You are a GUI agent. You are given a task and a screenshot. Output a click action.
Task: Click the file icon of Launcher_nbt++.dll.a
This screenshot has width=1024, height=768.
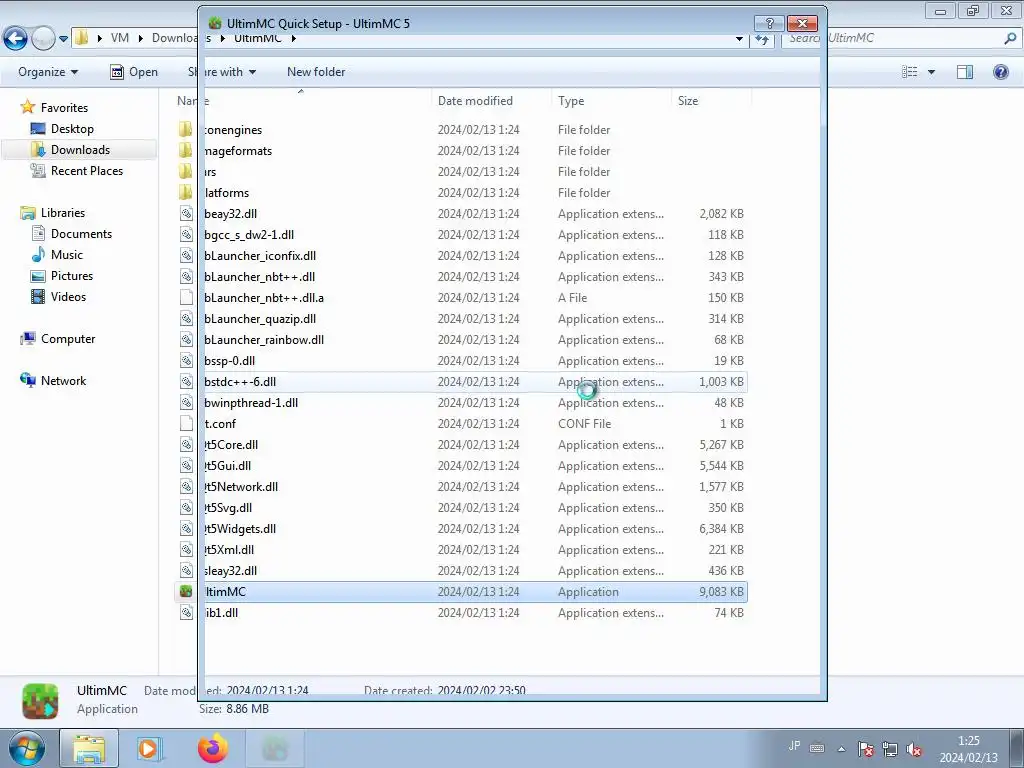point(186,298)
